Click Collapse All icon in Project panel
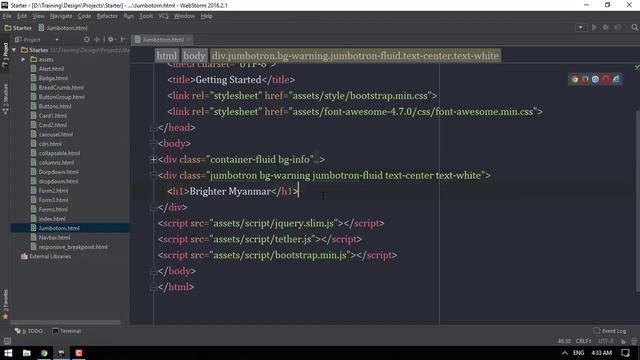The image size is (640, 360). [97, 40]
